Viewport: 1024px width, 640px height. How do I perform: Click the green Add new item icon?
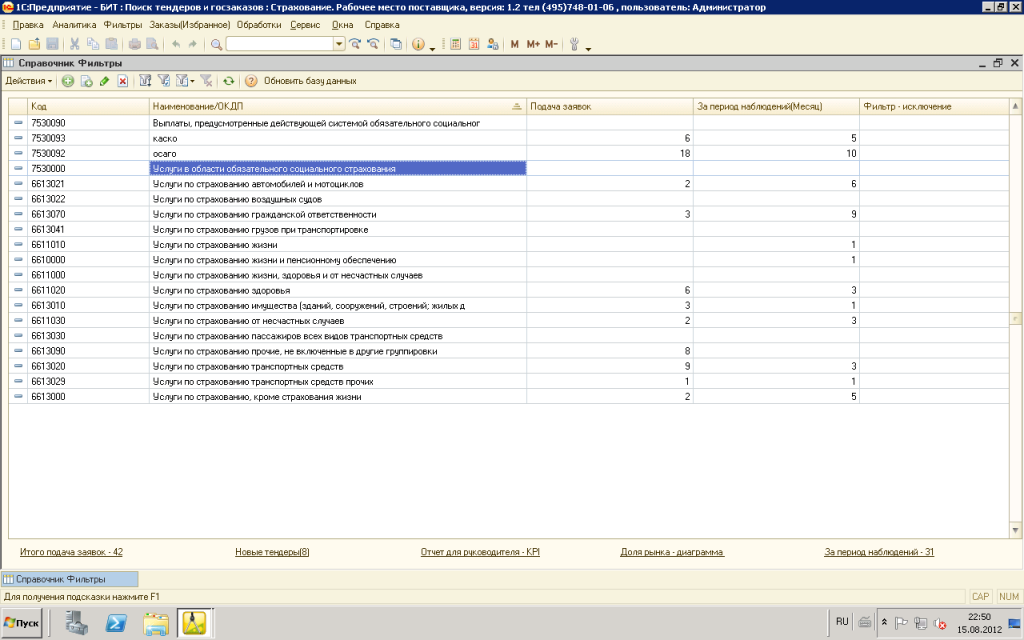point(68,81)
